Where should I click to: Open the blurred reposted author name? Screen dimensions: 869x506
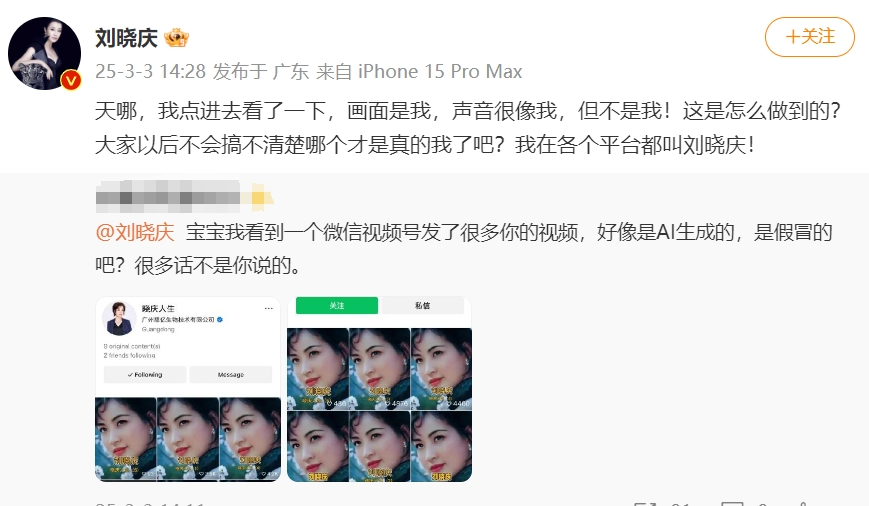pyautogui.click(x=168, y=197)
